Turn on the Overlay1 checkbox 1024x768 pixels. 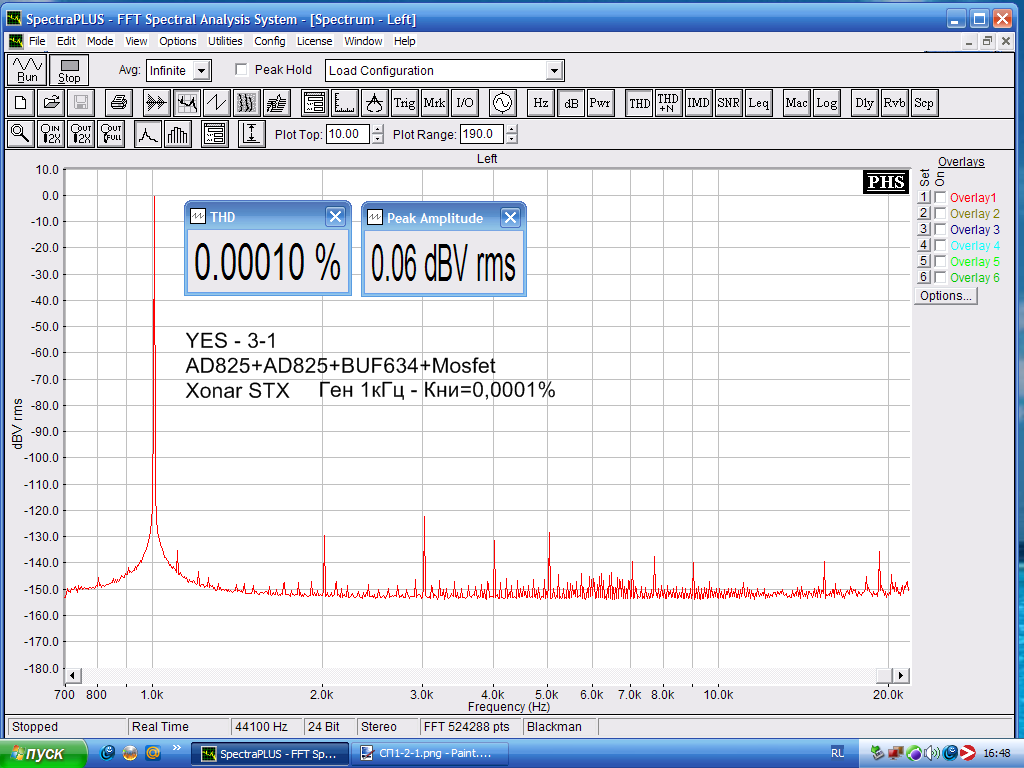coord(940,198)
